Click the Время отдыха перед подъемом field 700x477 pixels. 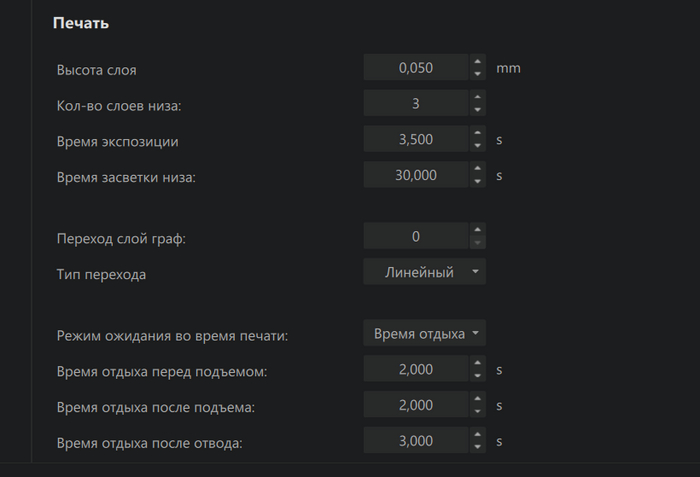[415, 370]
